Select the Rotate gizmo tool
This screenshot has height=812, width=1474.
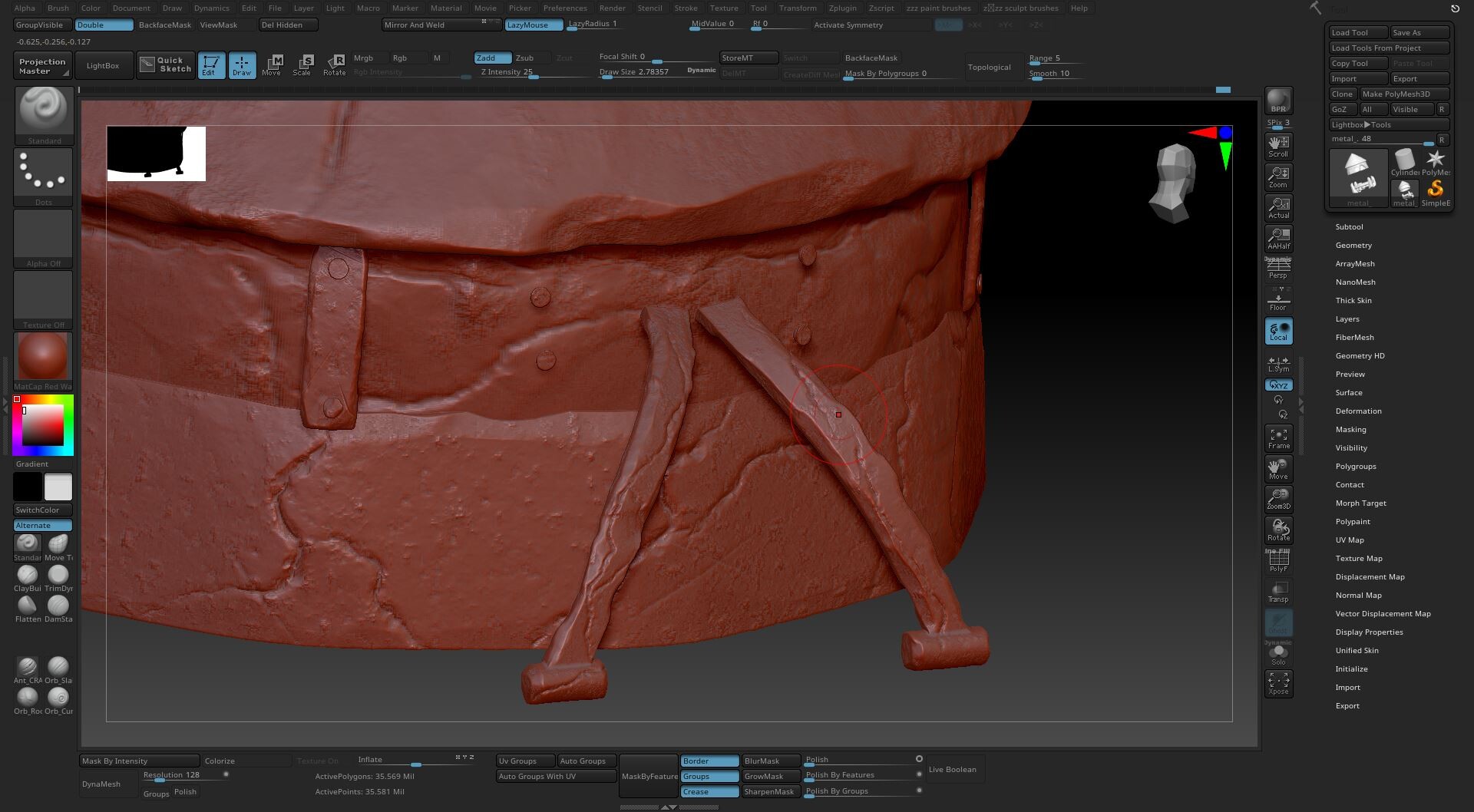click(334, 64)
